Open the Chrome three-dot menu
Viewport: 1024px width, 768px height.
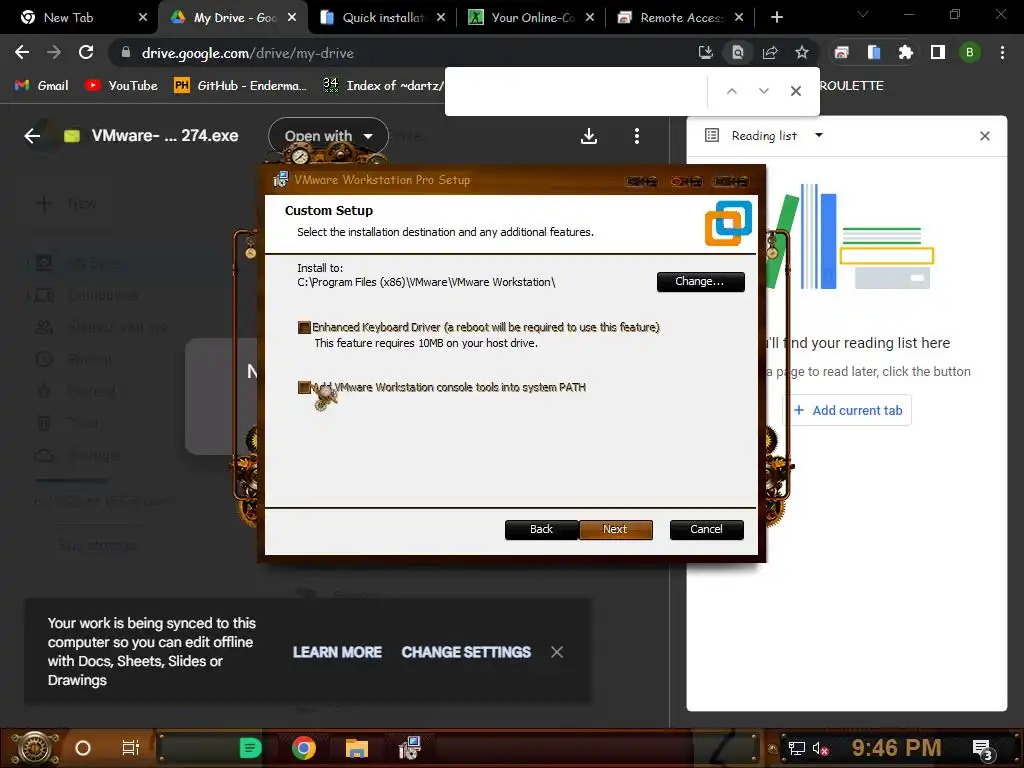pos(1002,53)
